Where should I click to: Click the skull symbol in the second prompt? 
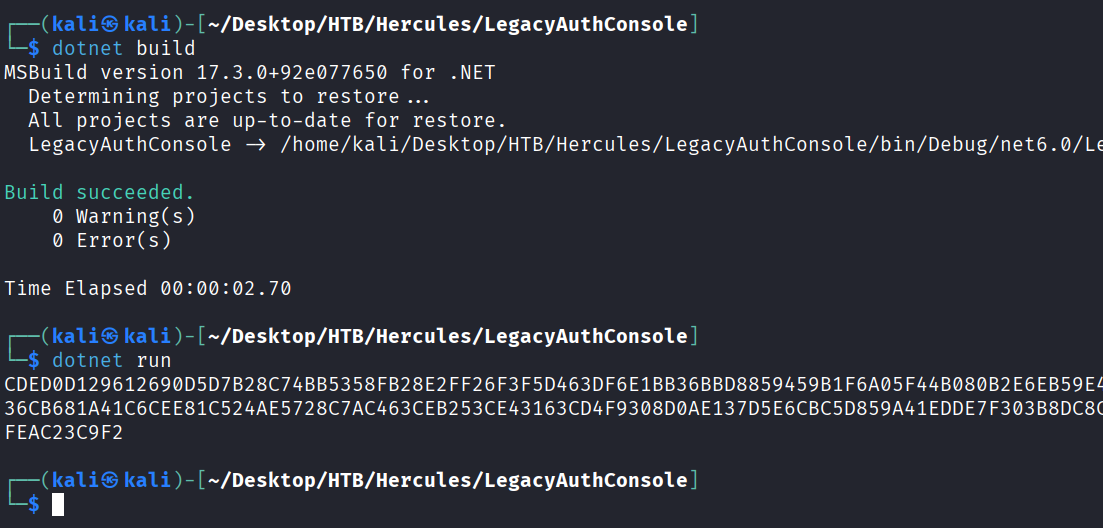(x=113, y=336)
